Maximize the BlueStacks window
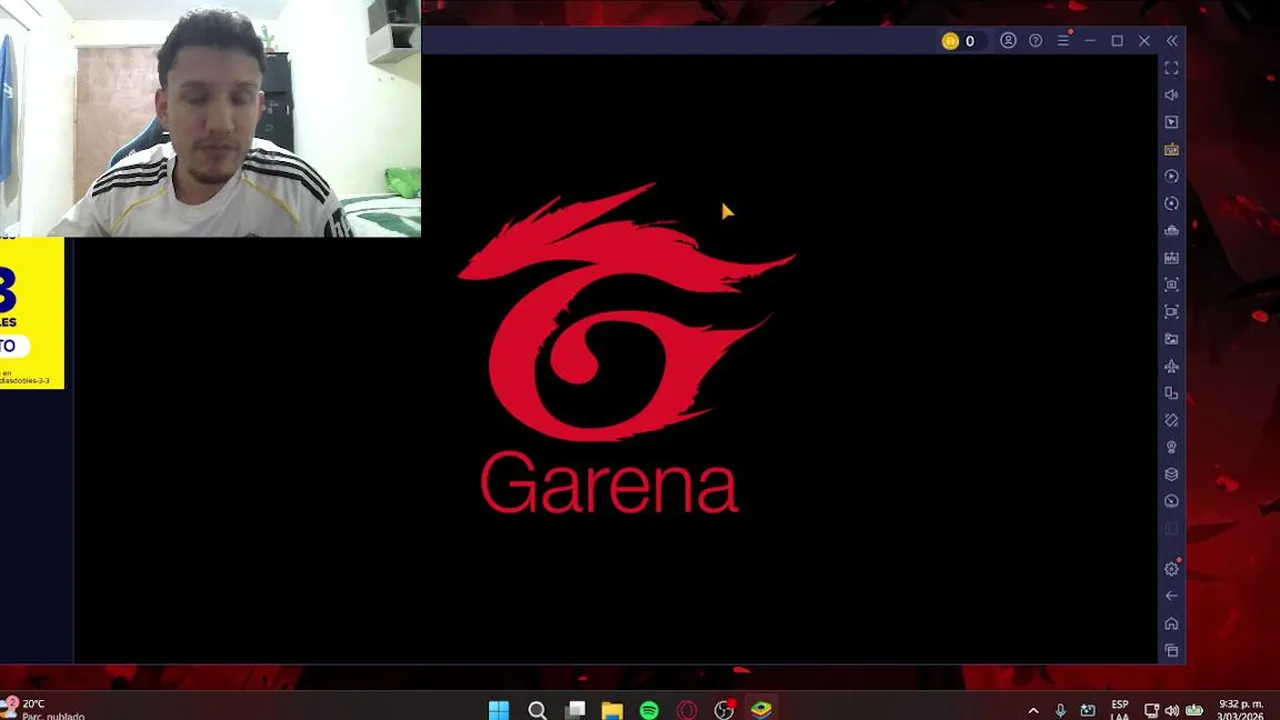Viewport: 1280px width, 720px height. (1117, 41)
